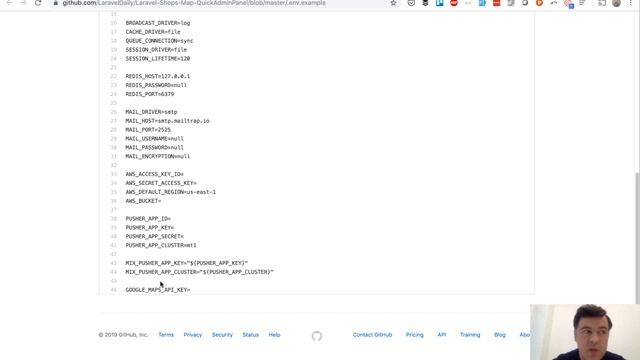Screen dimensions: 640x360
Task: Click line number 33 in gutter
Action: (x=113, y=174)
